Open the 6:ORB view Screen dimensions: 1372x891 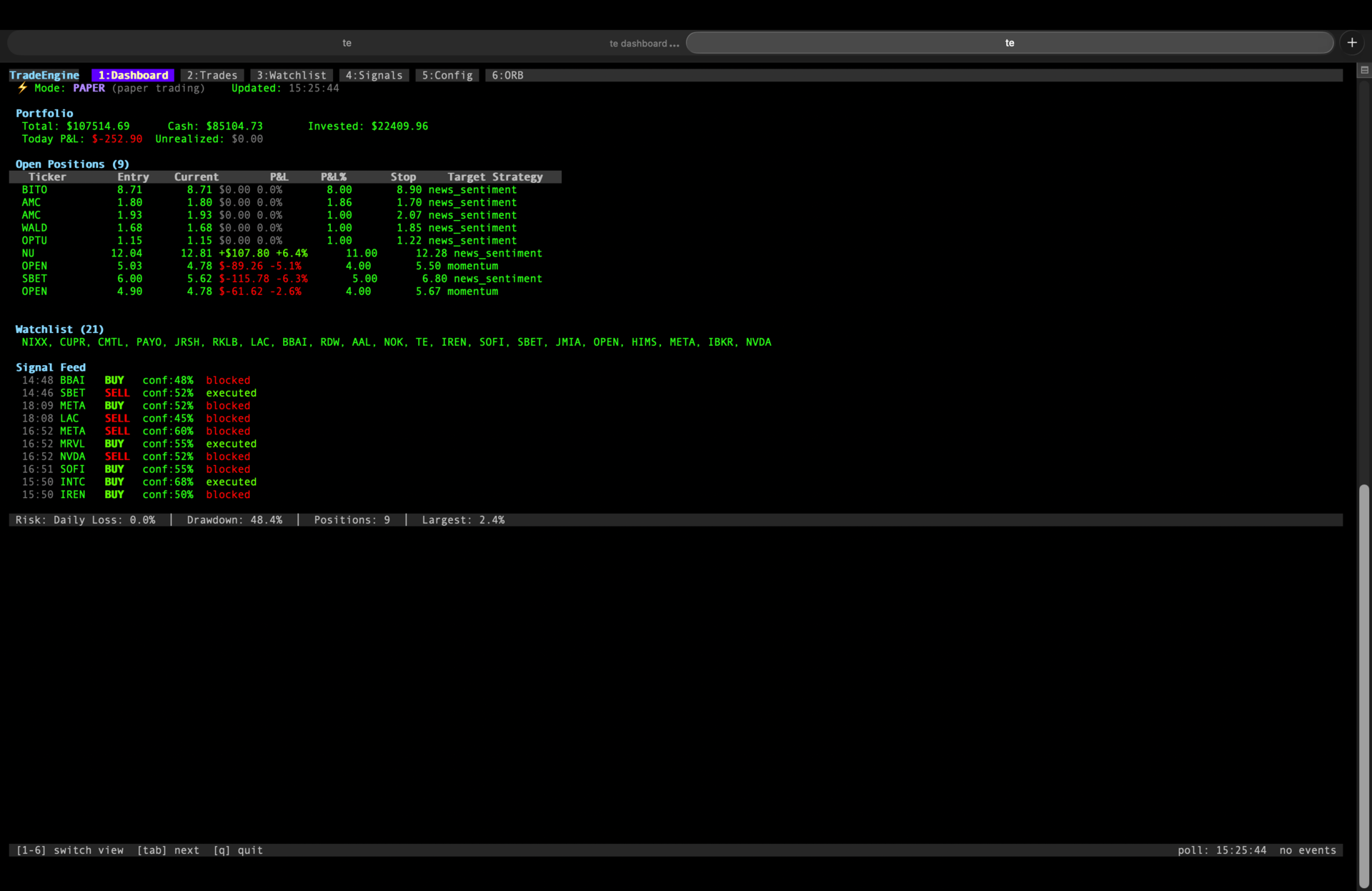(x=507, y=75)
